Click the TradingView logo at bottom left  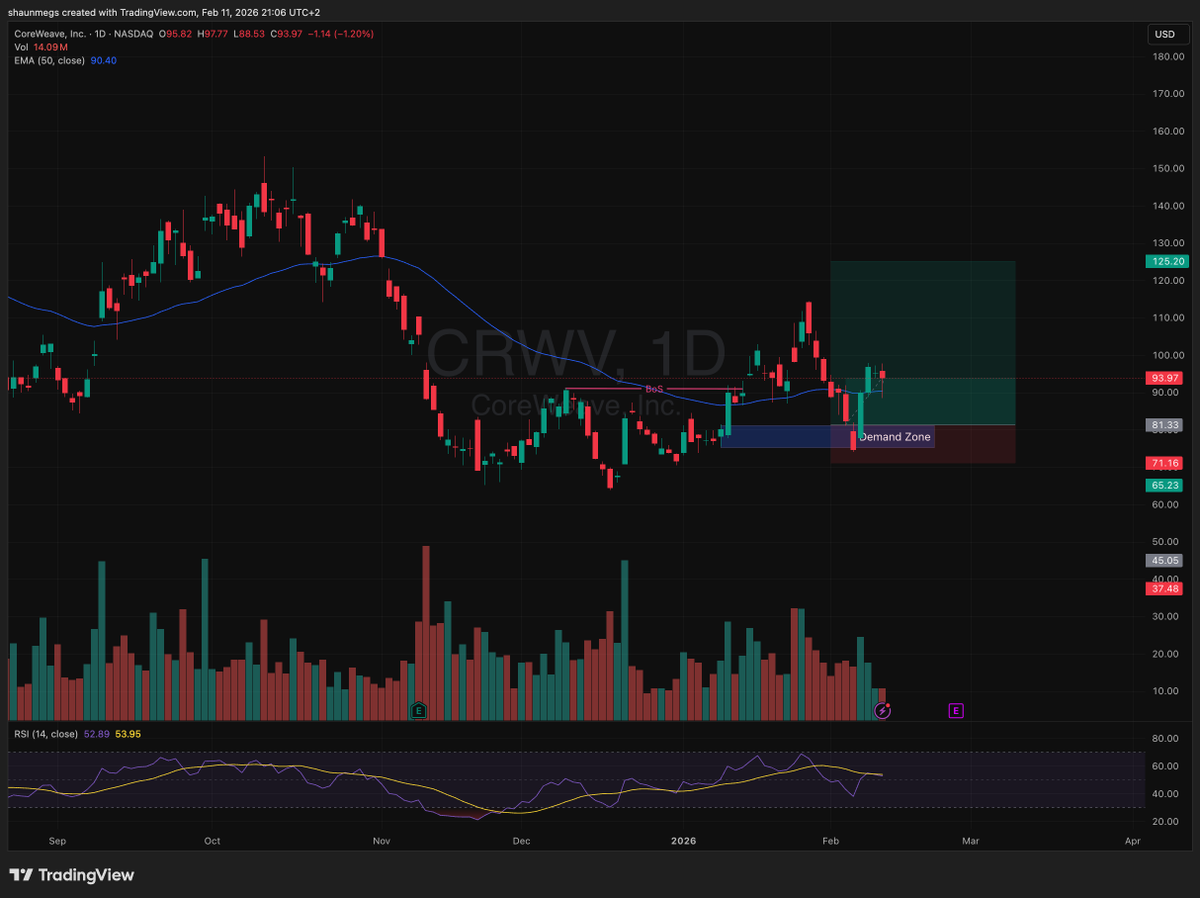click(x=72, y=875)
